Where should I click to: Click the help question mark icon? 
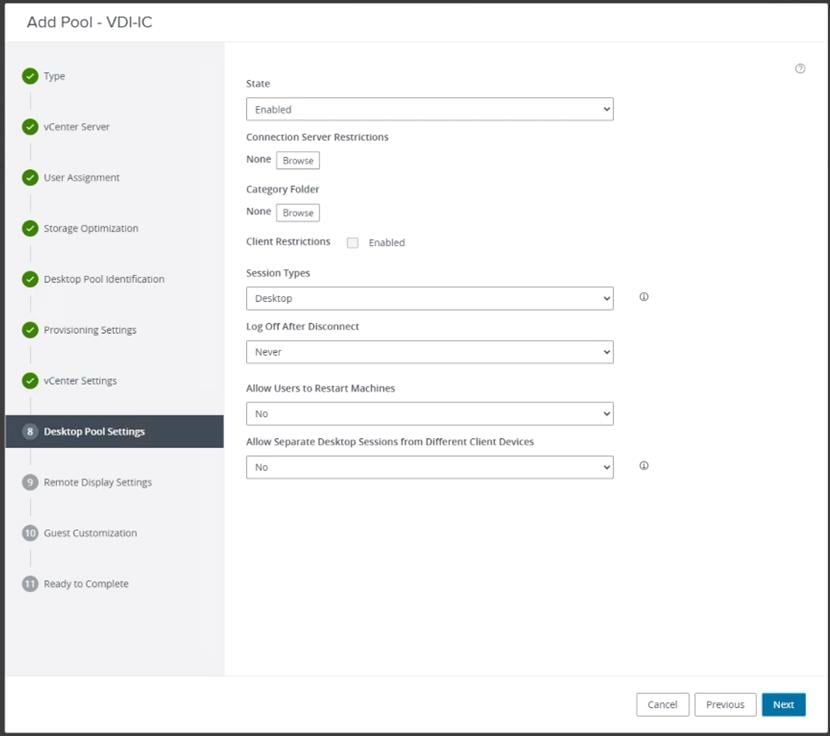tap(800, 69)
